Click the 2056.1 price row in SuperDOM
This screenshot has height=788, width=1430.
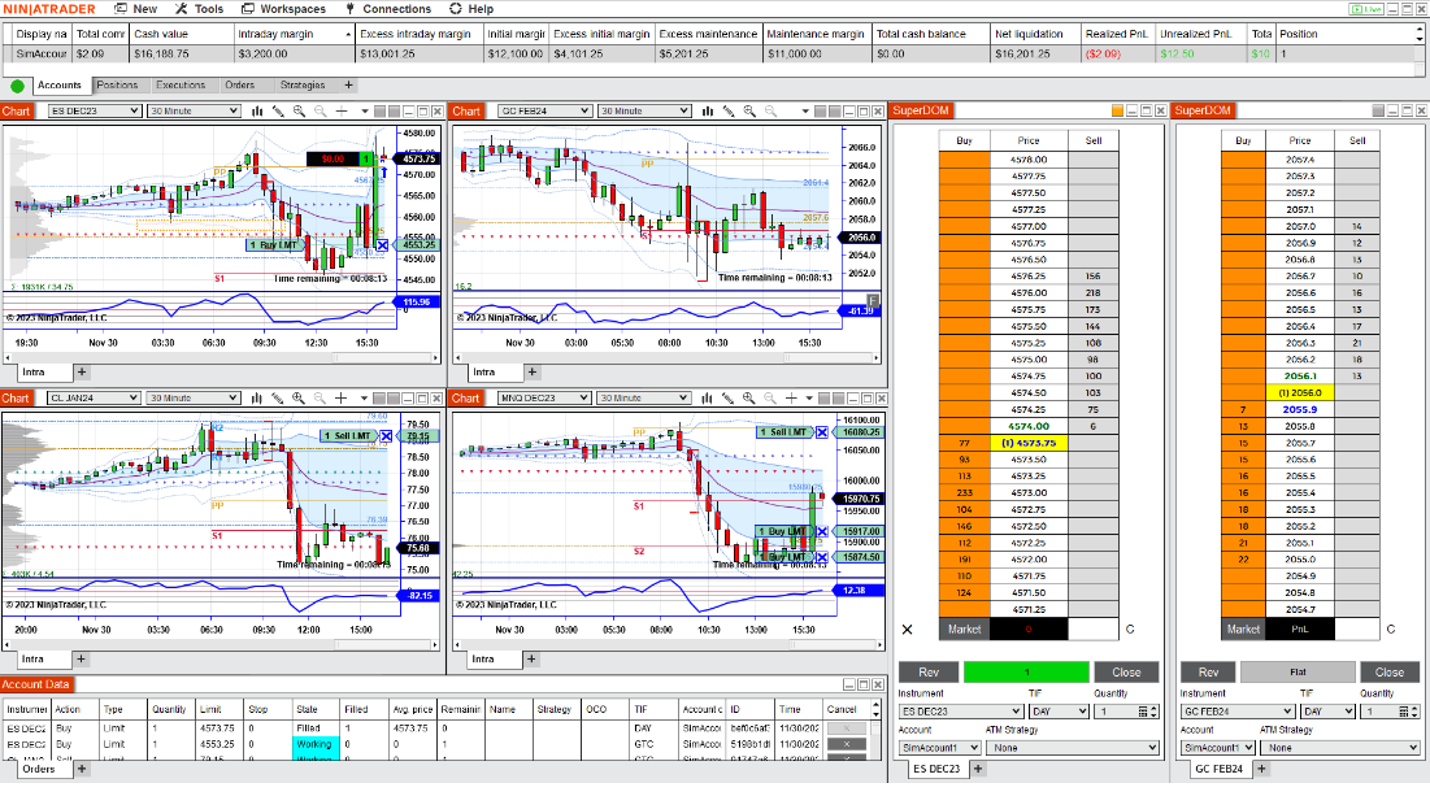[1300, 376]
